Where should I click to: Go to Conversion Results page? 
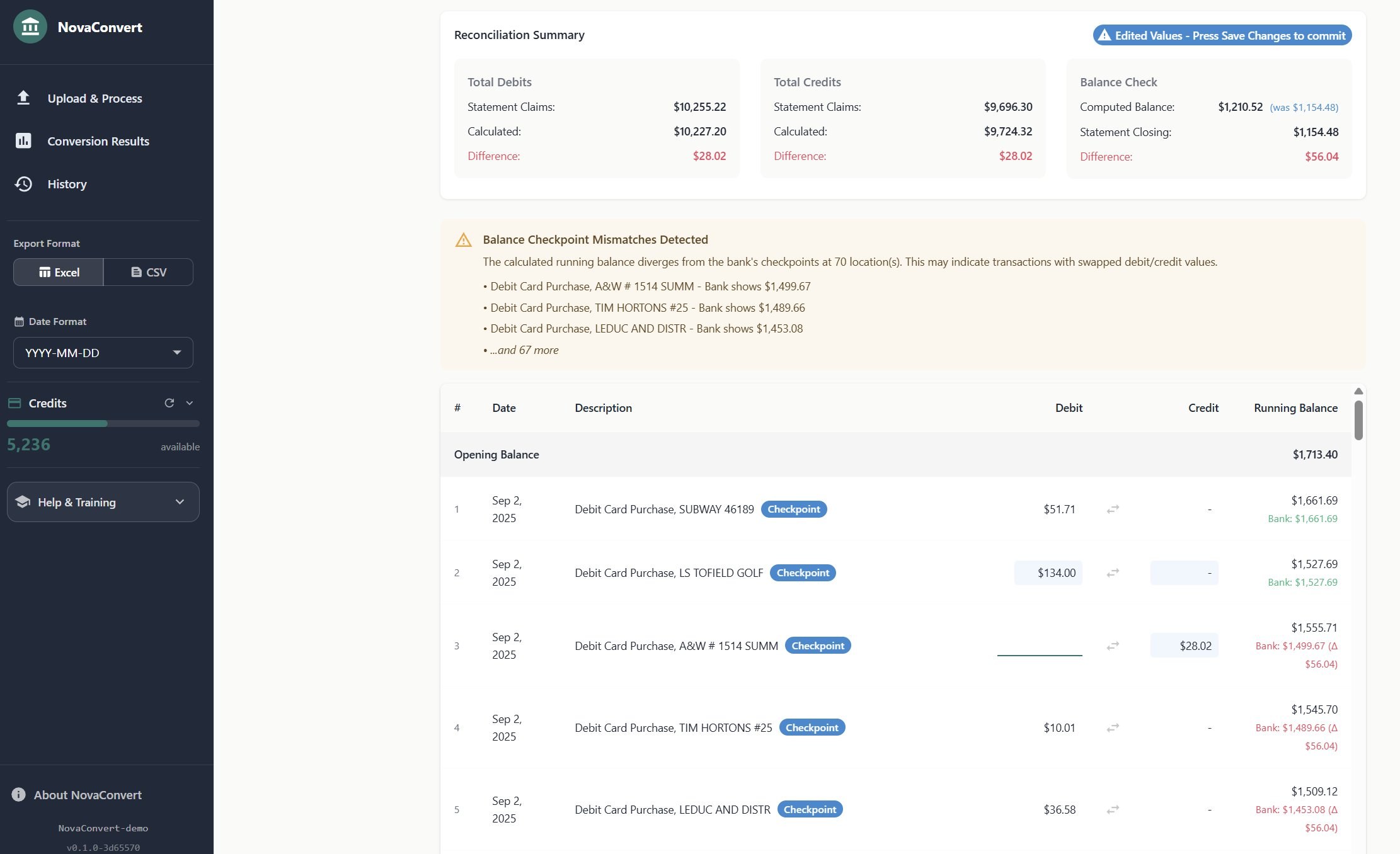98,141
